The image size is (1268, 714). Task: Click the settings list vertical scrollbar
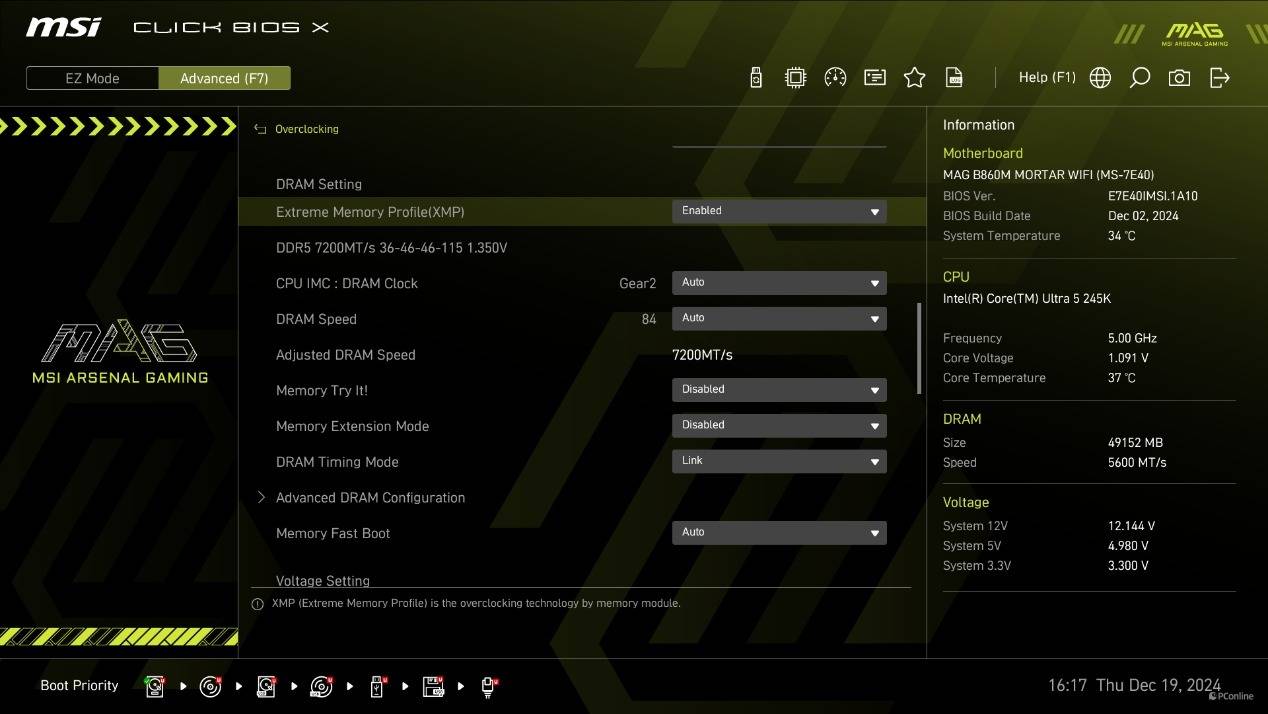918,349
